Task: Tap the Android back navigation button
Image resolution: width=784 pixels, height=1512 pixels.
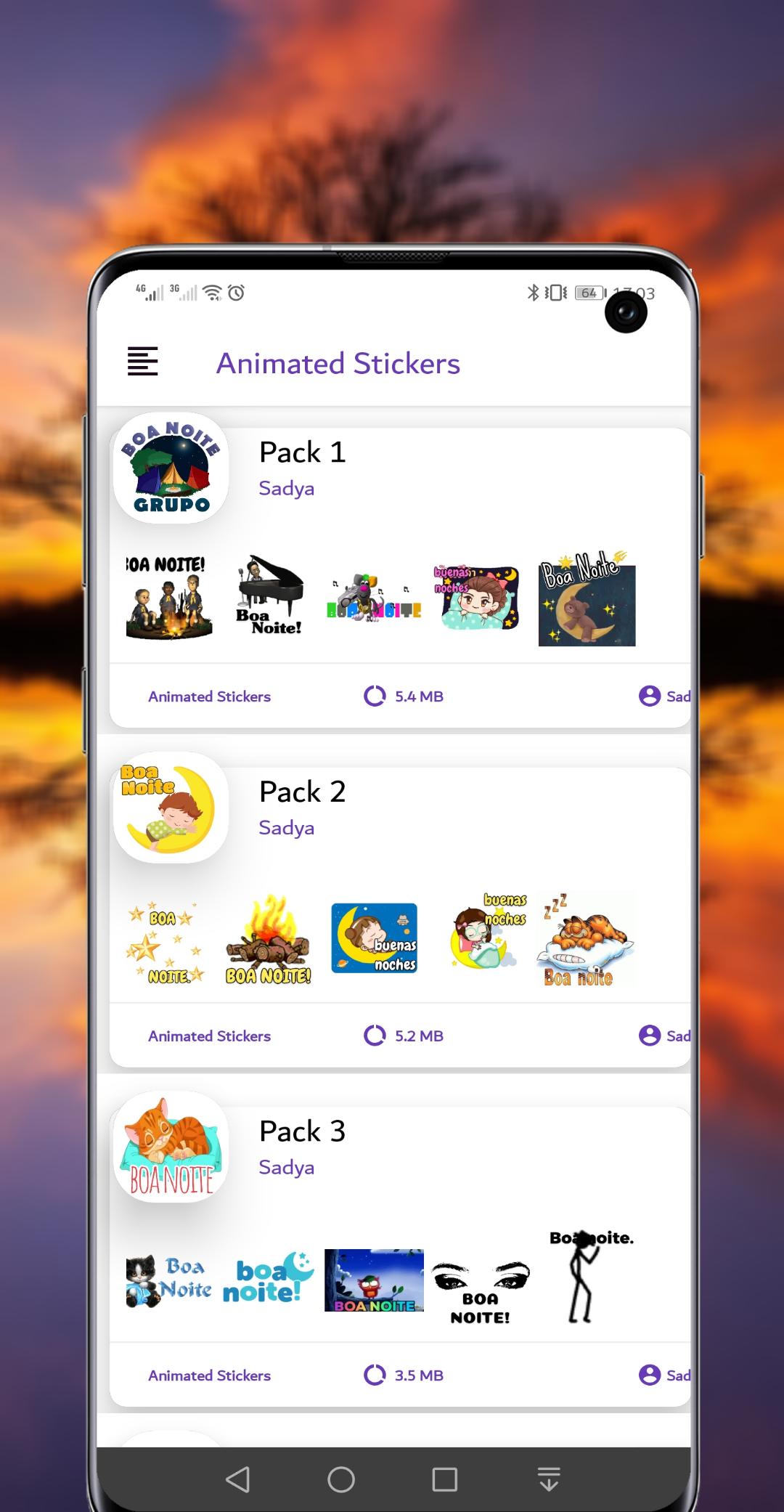Action: pos(238,1479)
